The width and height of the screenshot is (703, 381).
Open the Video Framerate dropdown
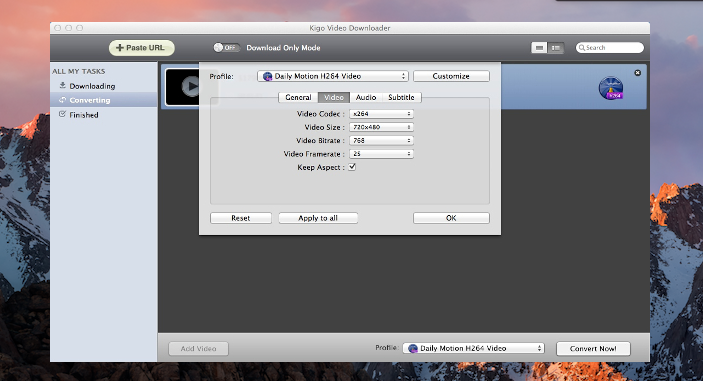pos(381,154)
